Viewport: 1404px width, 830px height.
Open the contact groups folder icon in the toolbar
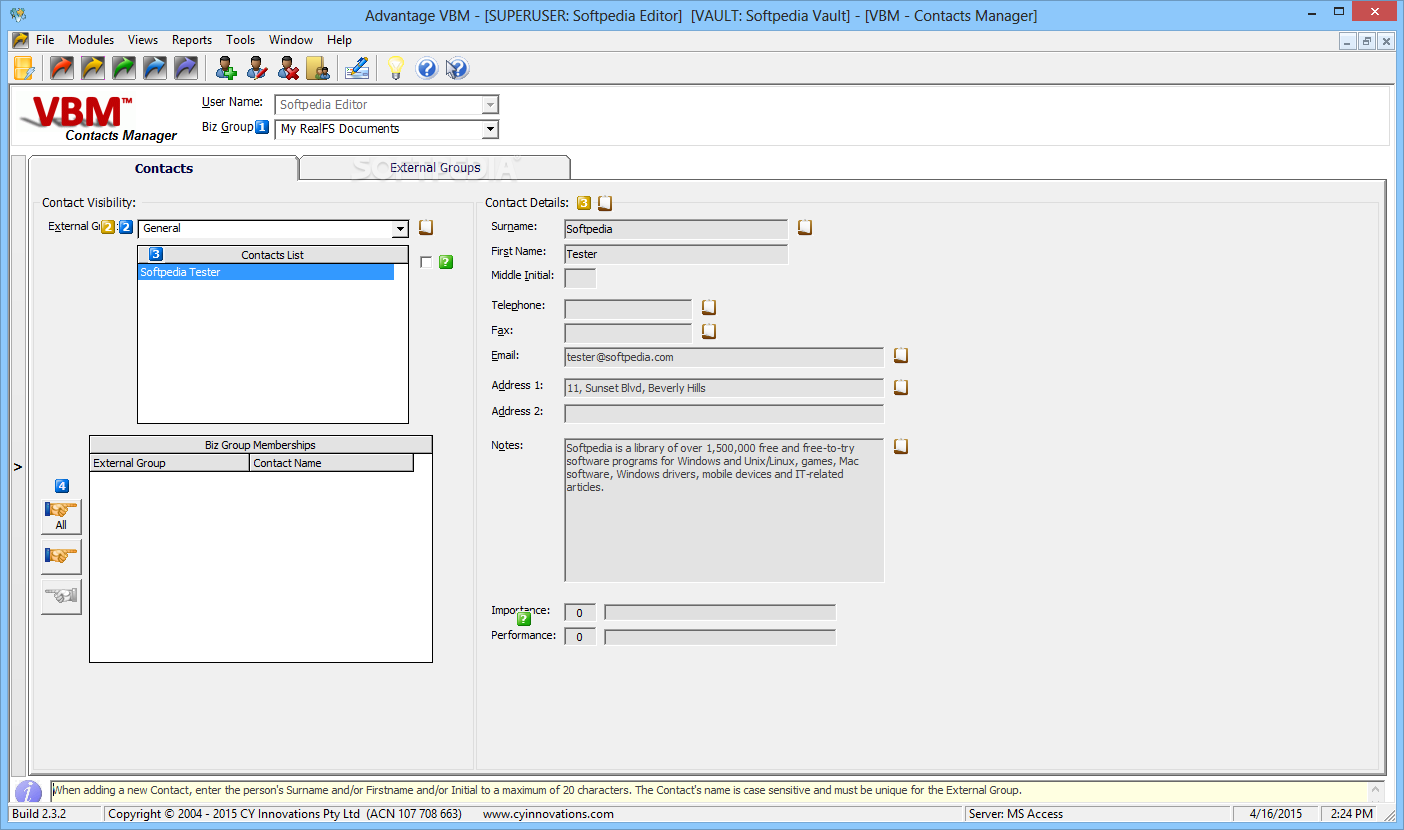(318, 68)
